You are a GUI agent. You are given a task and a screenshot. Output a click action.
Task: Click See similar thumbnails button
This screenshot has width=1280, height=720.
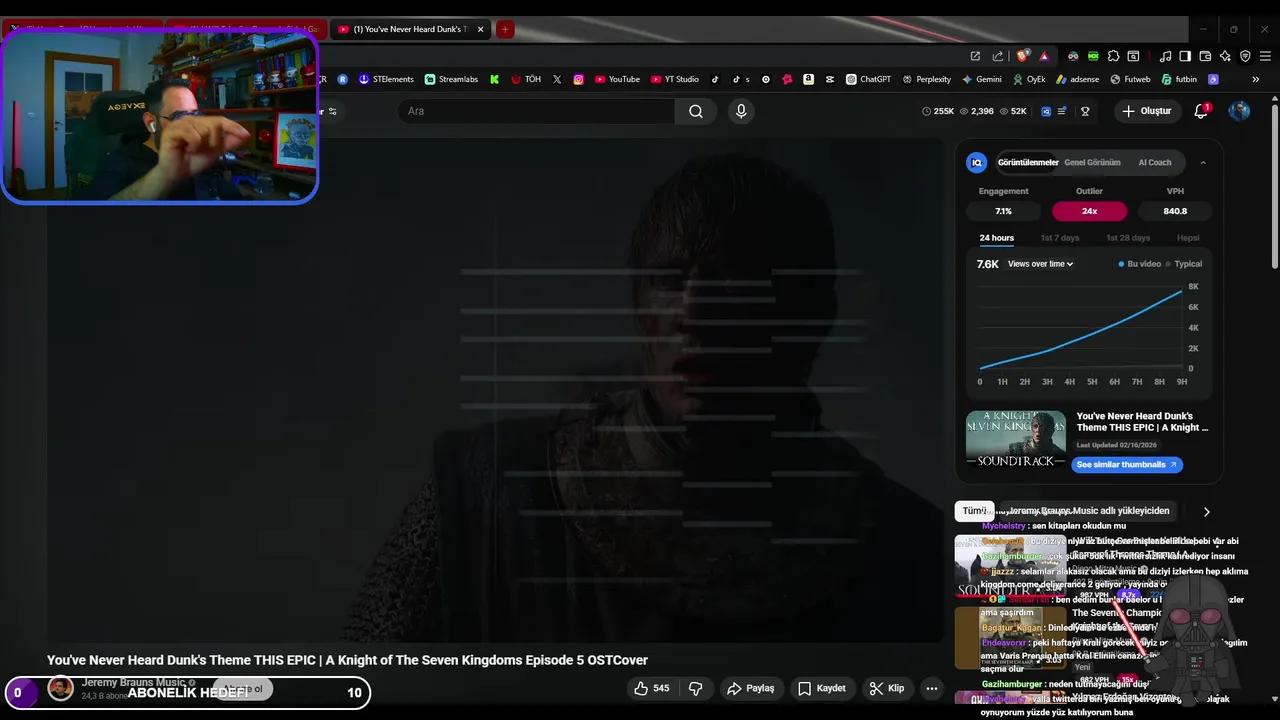(1127, 465)
